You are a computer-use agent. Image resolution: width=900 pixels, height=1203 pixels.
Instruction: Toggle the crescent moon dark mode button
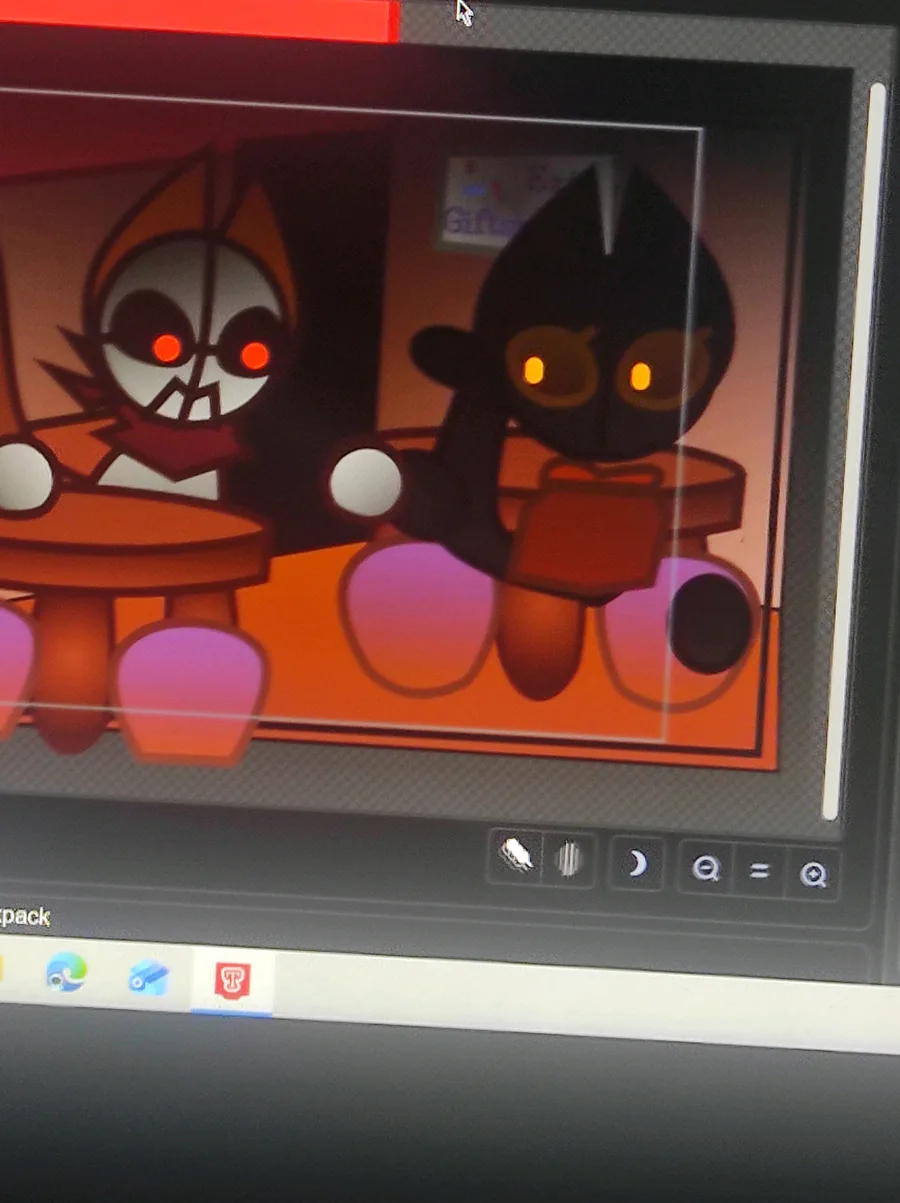636,863
